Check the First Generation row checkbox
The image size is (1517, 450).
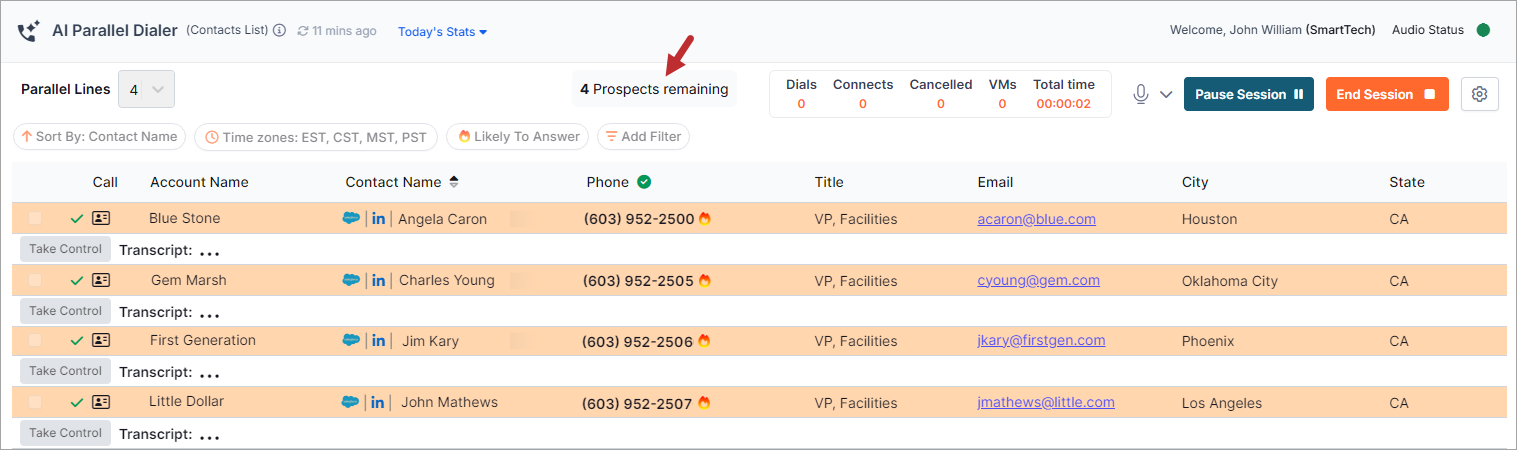pyautogui.click(x=35, y=341)
